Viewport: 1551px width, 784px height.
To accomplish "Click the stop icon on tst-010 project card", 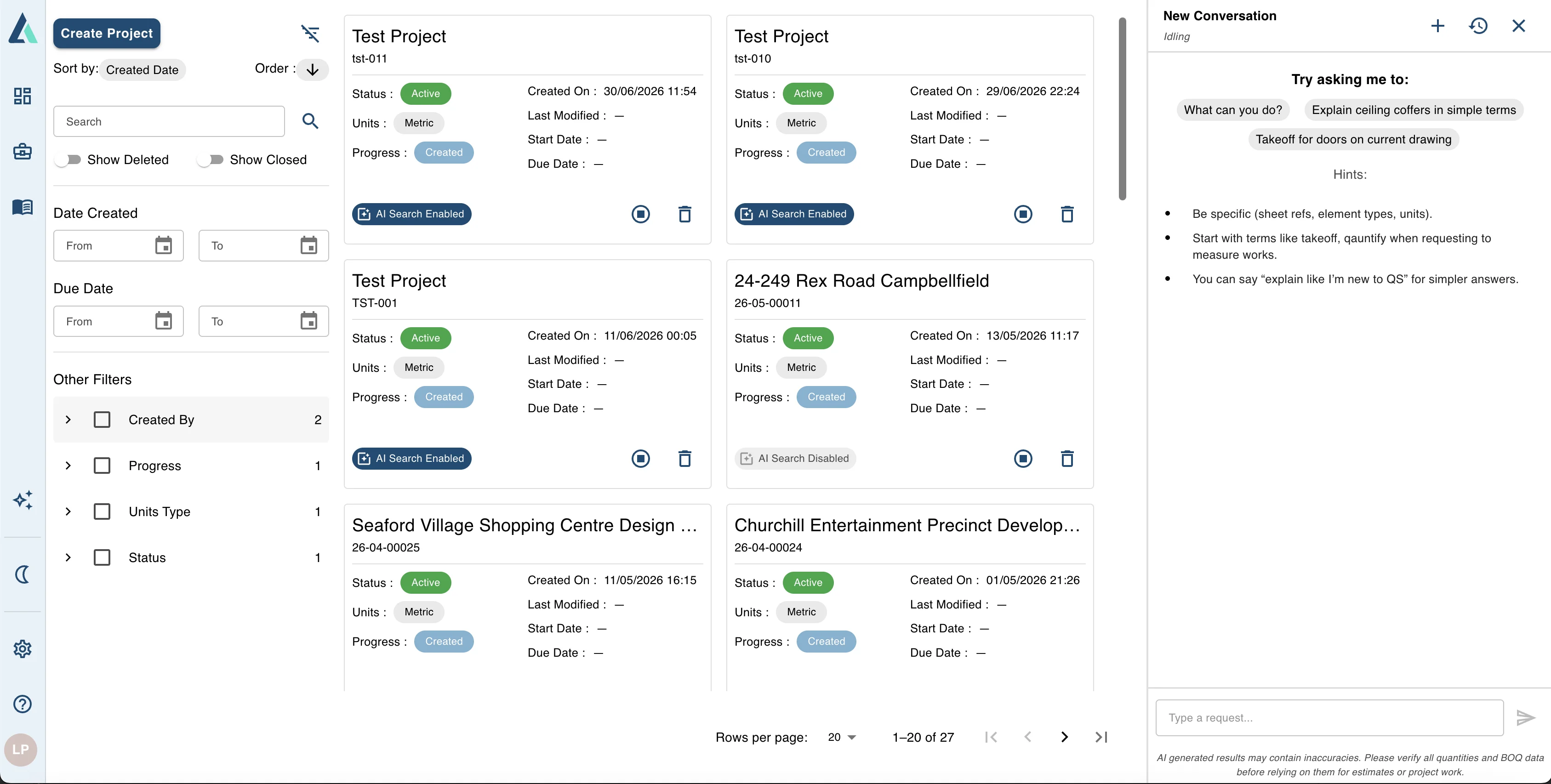I will coord(1022,214).
